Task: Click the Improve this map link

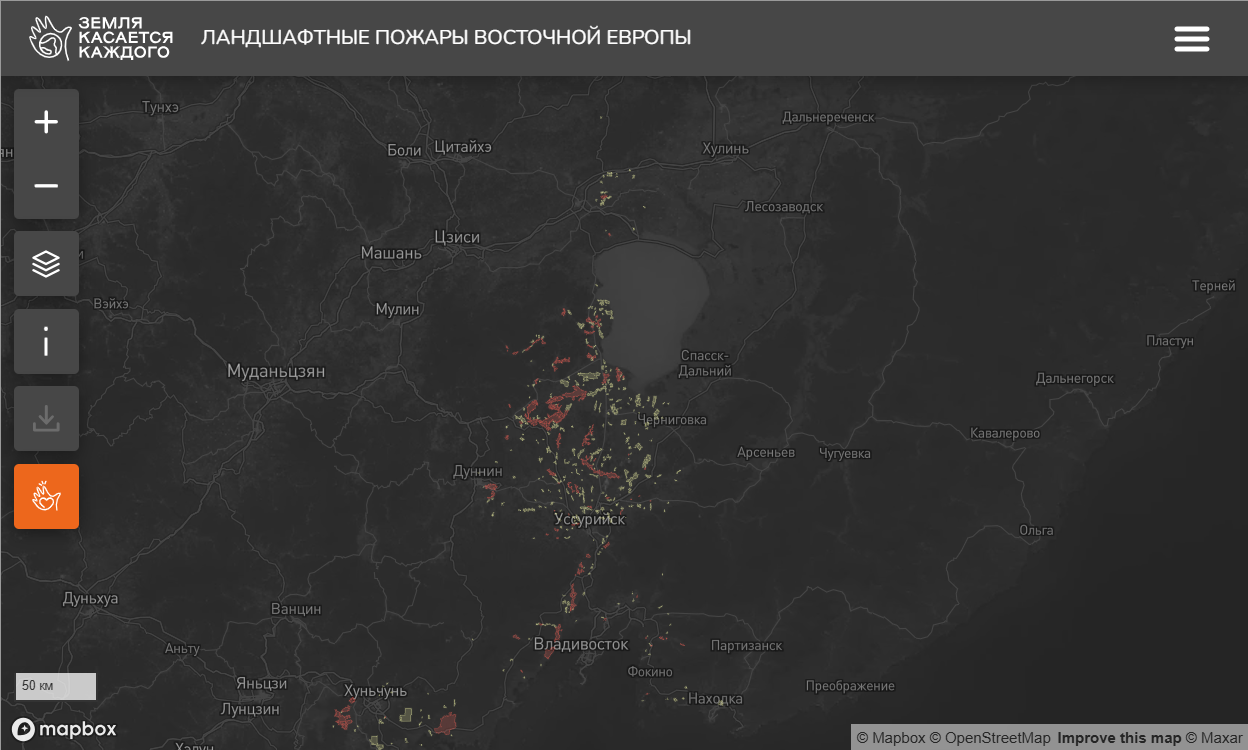Action: coord(1119,738)
